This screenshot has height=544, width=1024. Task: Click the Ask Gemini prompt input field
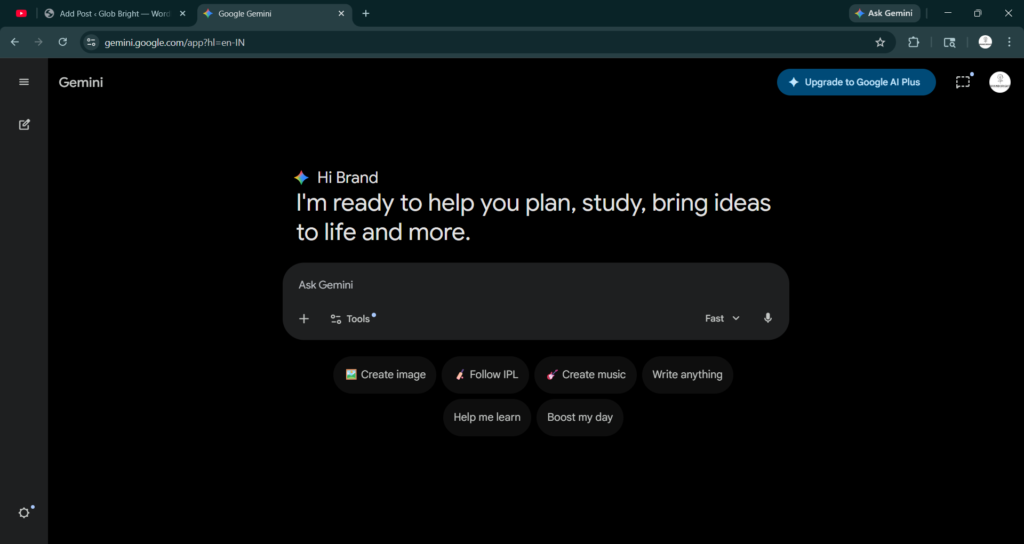pos(535,285)
